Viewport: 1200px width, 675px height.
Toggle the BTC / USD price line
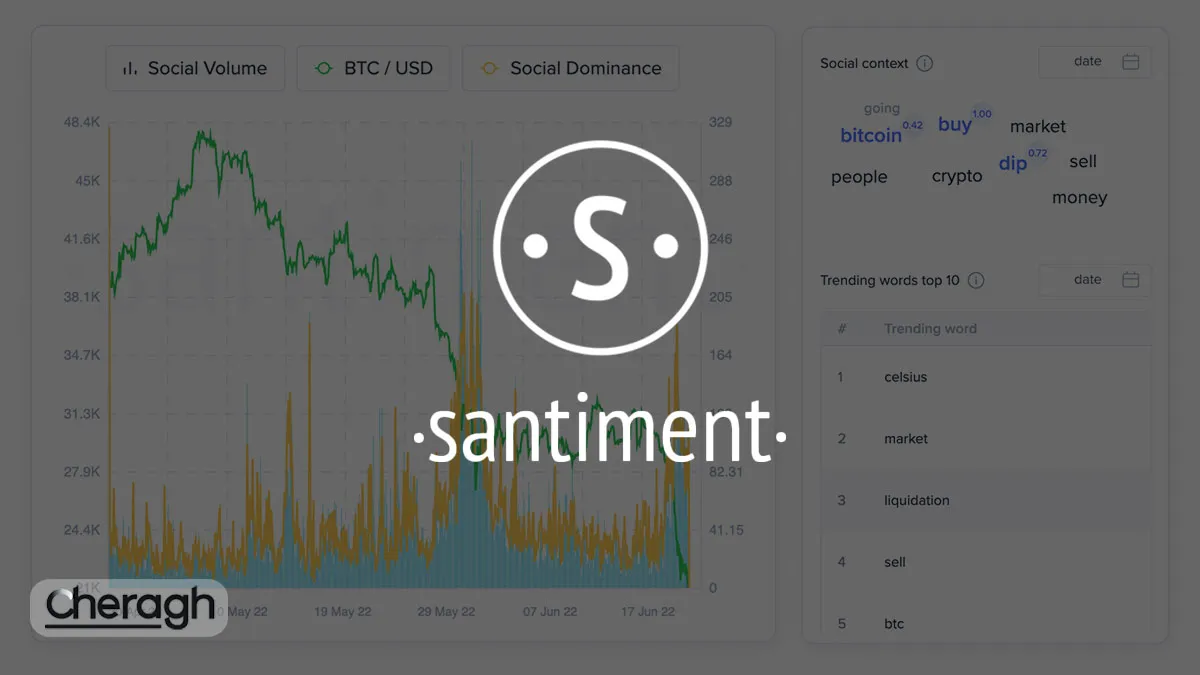point(373,68)
